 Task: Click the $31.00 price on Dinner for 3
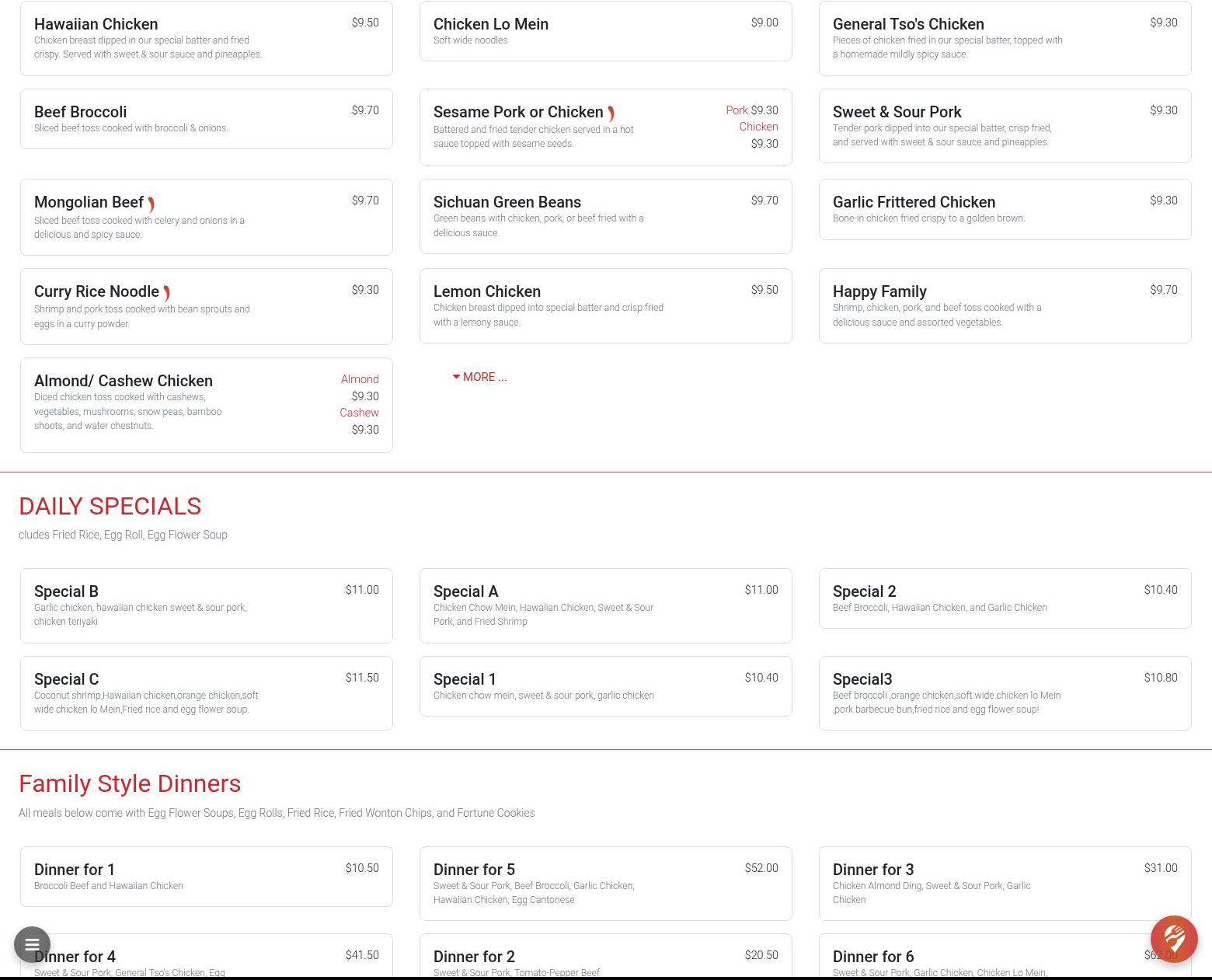pyautogui.click(x=1161, y=868)
